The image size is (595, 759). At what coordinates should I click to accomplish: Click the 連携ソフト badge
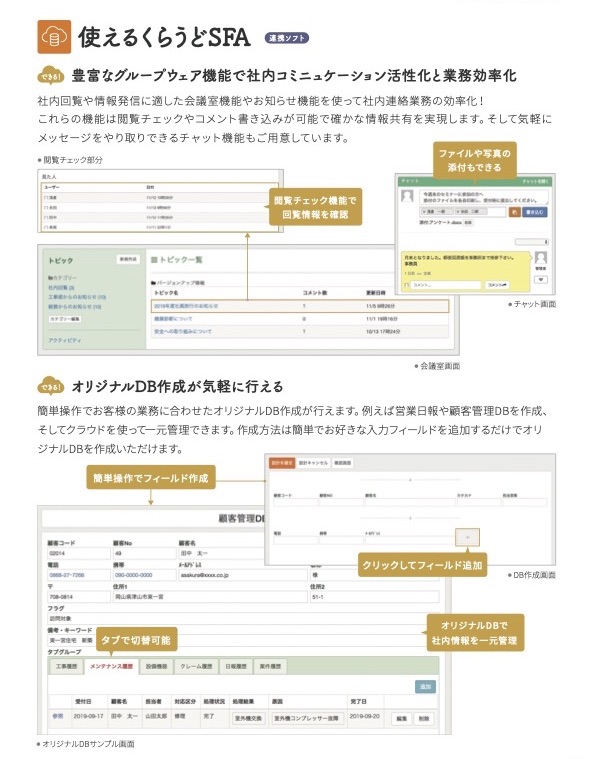click(x=287, y=38)
